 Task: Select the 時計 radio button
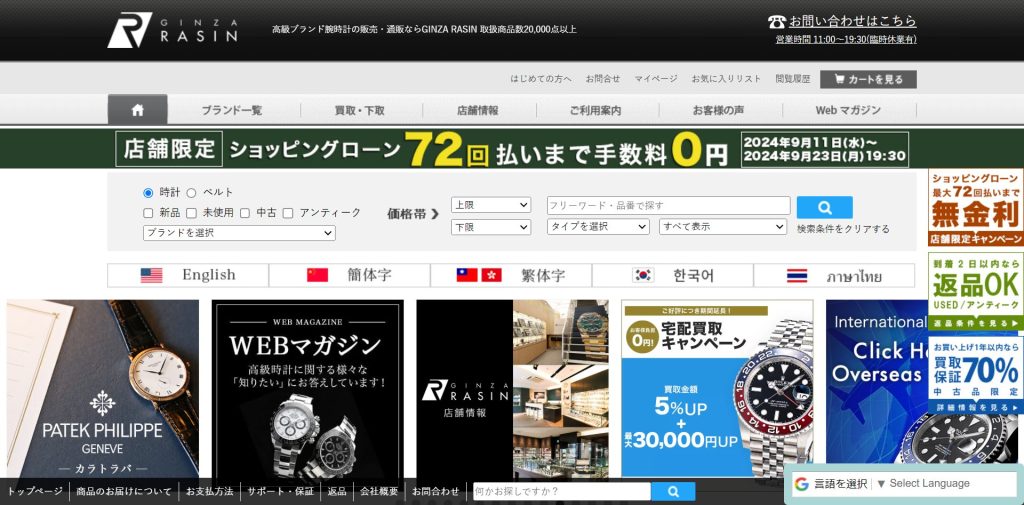148,193
